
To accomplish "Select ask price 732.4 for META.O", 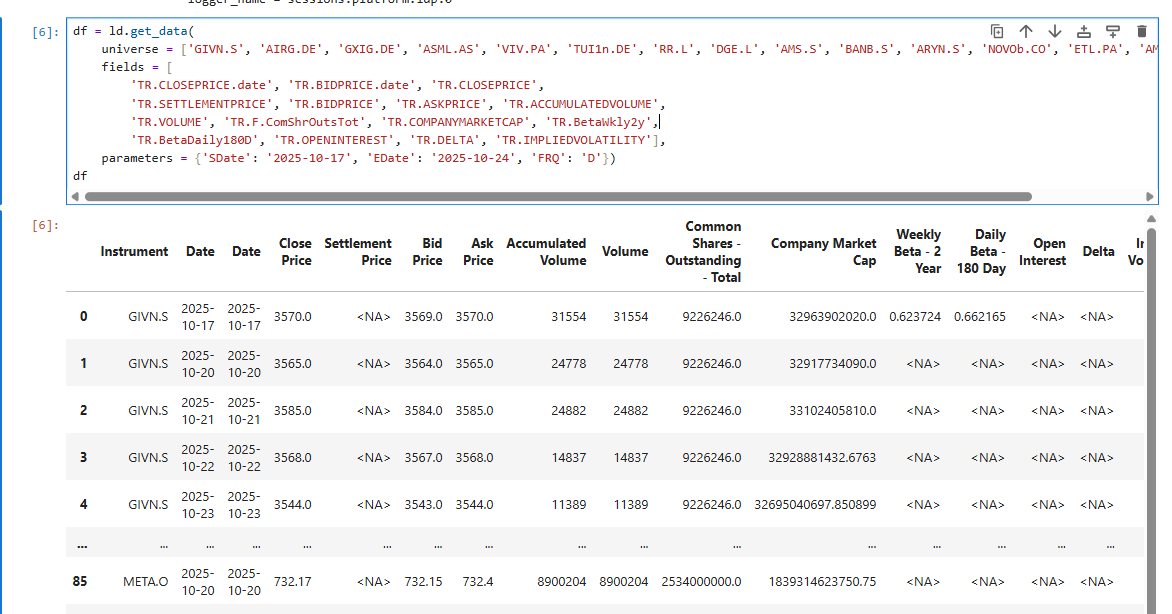I will [478, 582].
